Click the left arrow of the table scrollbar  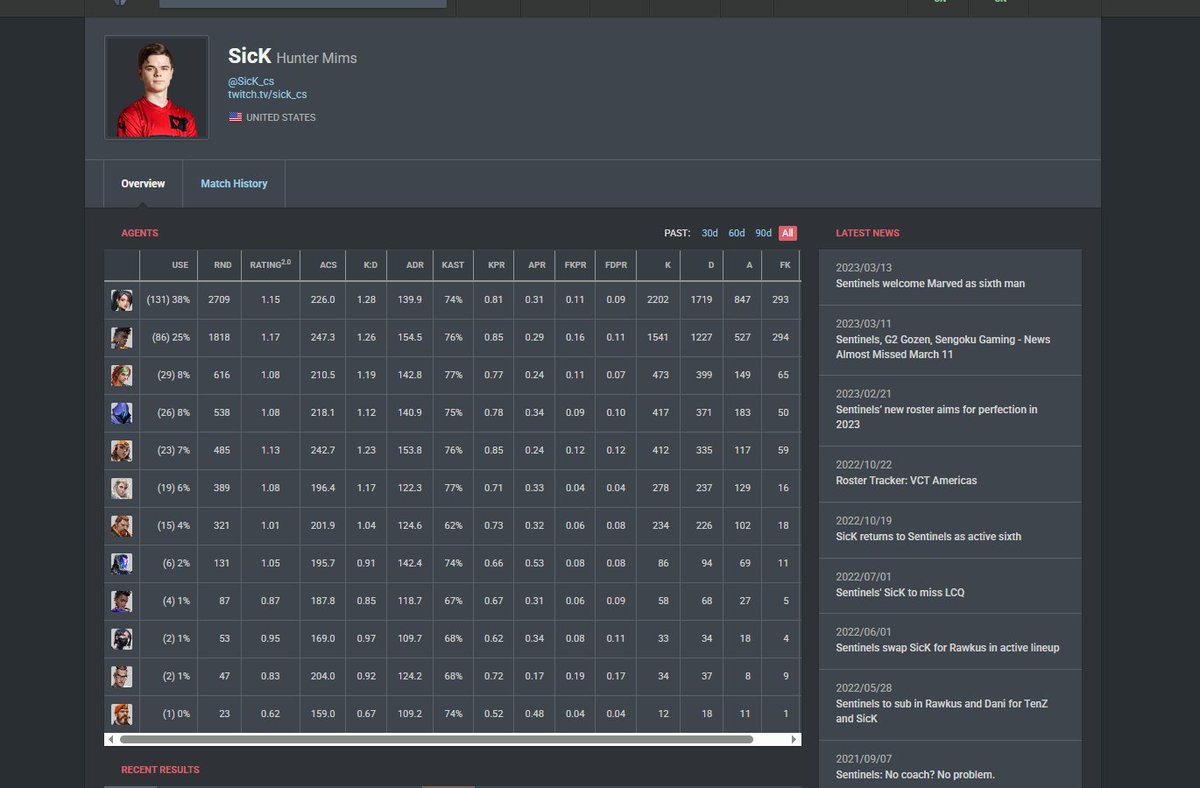[110, 739]
